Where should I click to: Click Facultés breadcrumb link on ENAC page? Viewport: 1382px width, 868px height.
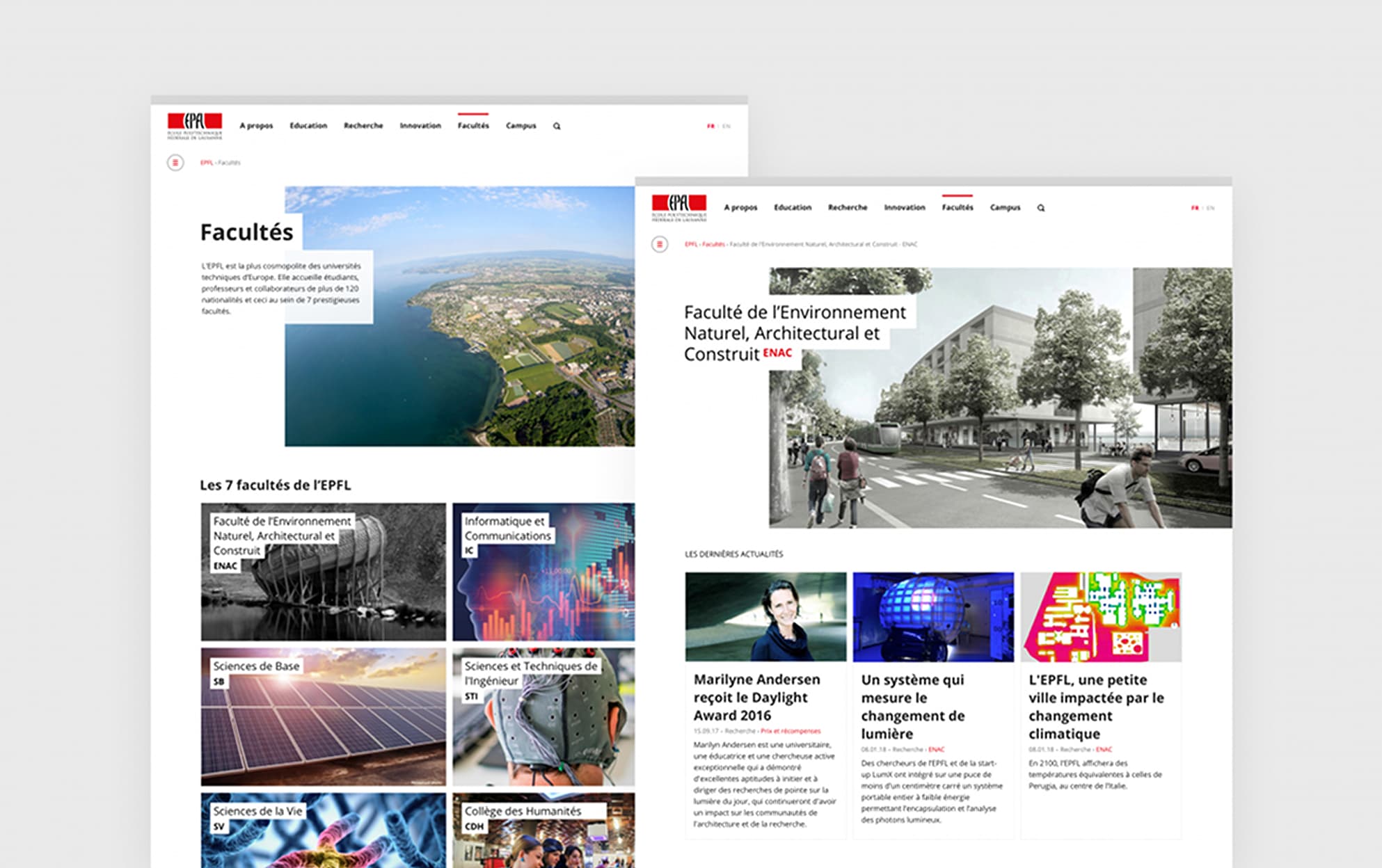pos(713,244)
